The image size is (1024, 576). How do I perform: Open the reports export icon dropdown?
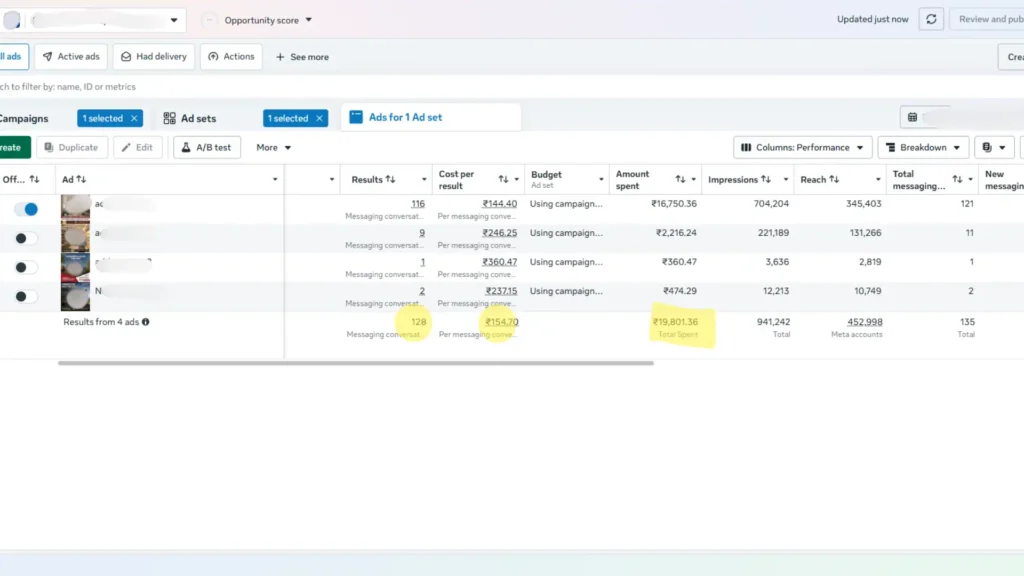(994, 148)
